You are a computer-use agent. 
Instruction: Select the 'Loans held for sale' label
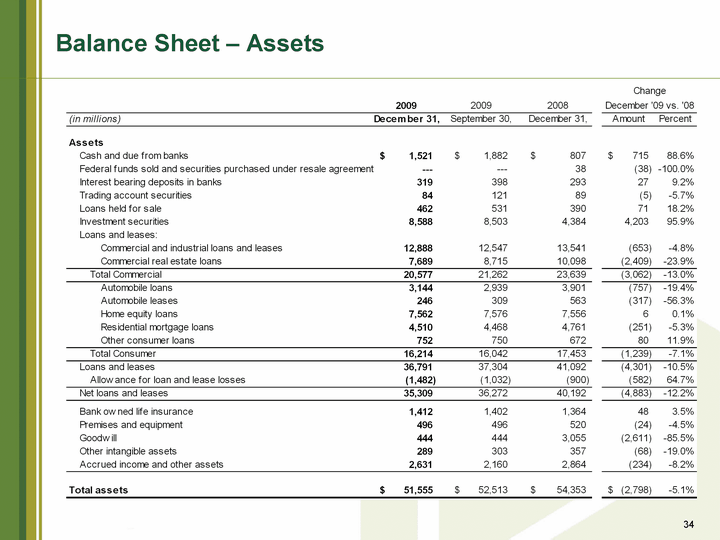(120, 208)
